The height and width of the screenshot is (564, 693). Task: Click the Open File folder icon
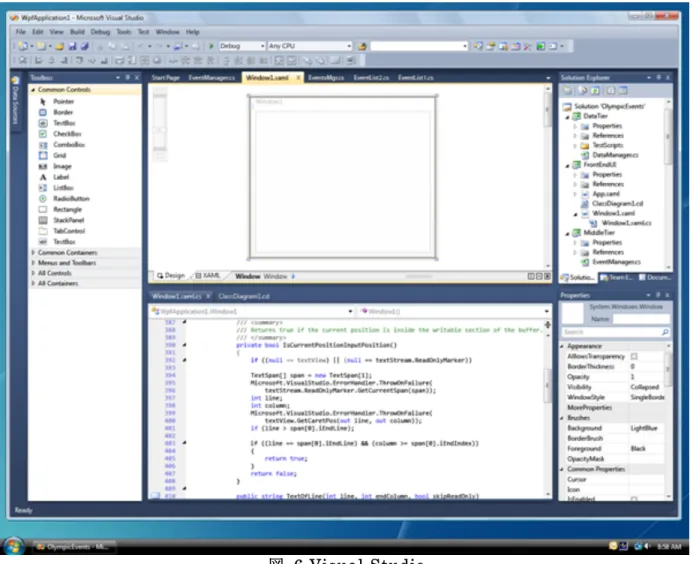(x=60, y=46)
